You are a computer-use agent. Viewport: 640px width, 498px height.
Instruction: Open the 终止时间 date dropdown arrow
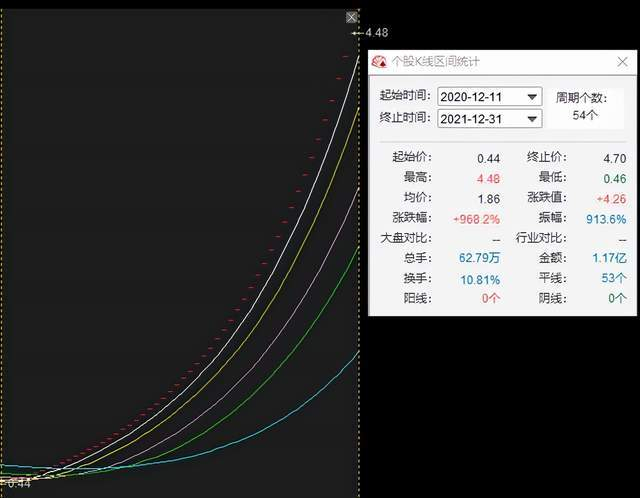(x=532, y=119)
